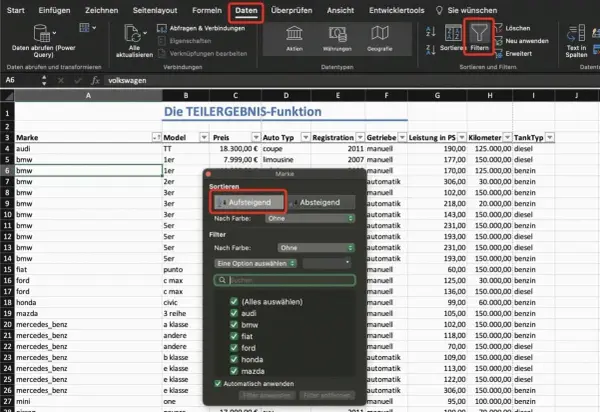Click the fx insert function icon
Screen dimensions: 600x412
95,80
